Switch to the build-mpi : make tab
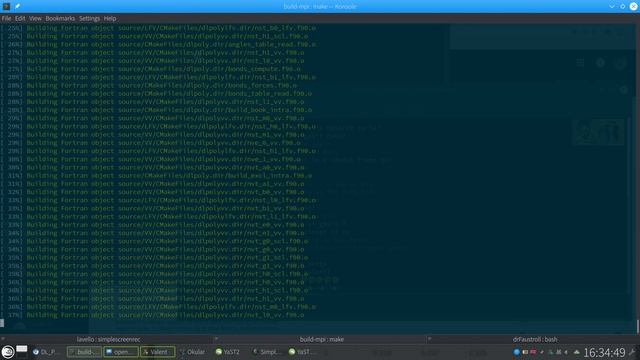 pyautogui.click(x=322, y=339)
